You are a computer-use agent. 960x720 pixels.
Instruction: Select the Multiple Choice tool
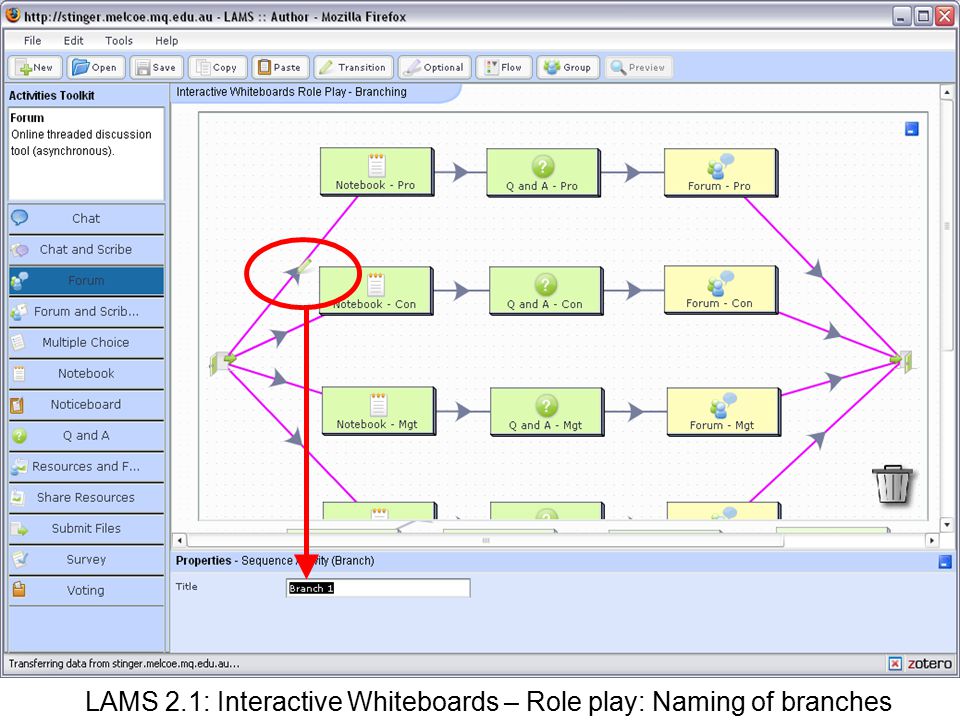pyautogui.click(x=86, y=343)
